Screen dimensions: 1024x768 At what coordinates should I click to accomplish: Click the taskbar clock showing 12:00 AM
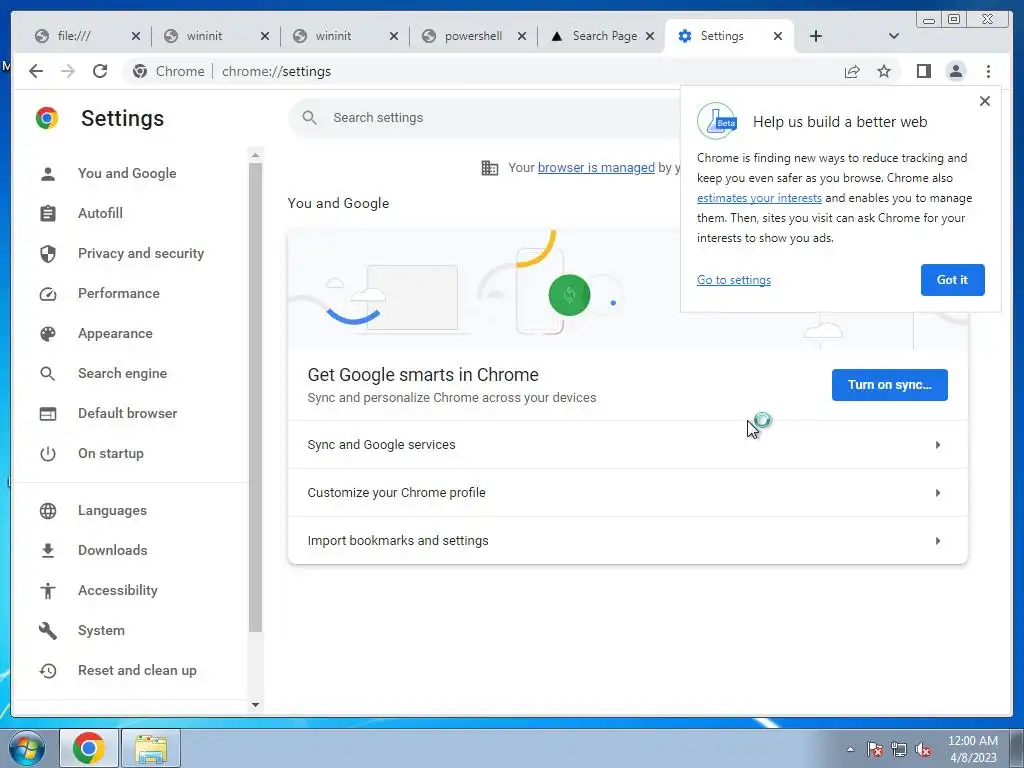pos(972,749)
